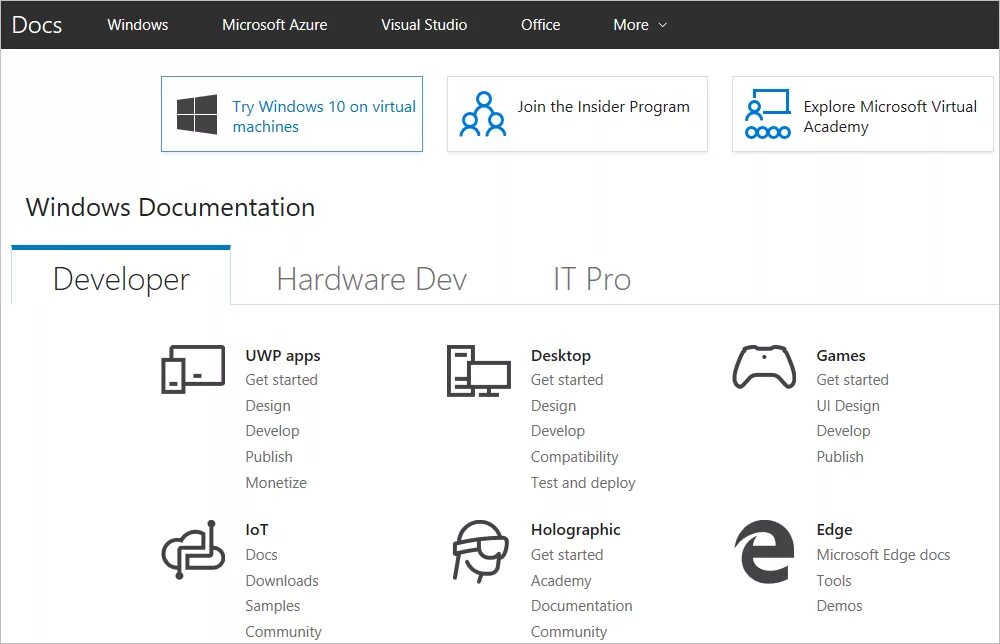Open Visual Studio in the navigation bar

(x=424, y=25)
